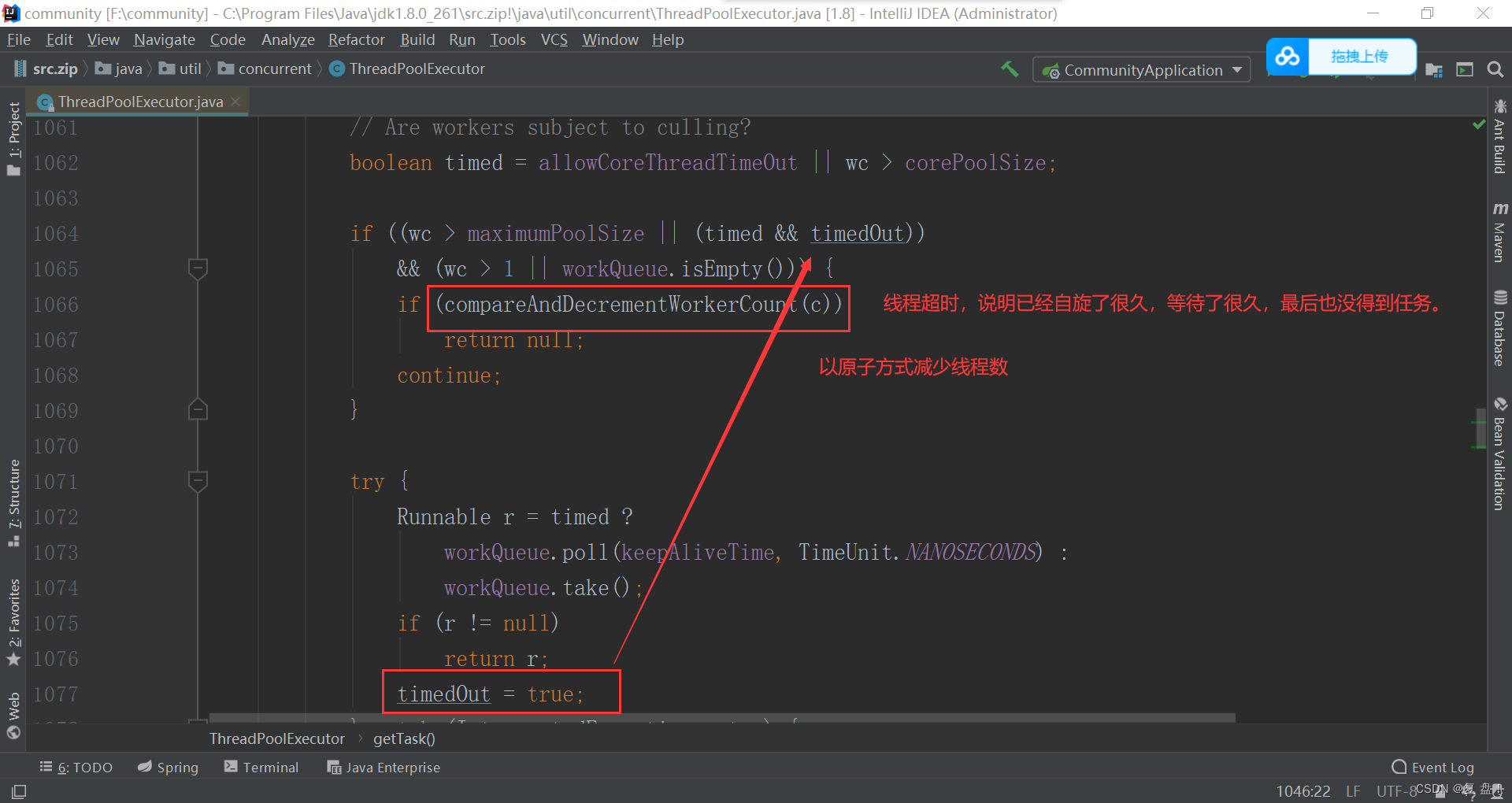Open the View menu
Screen dimensions: 1512x803
point(103,39)
